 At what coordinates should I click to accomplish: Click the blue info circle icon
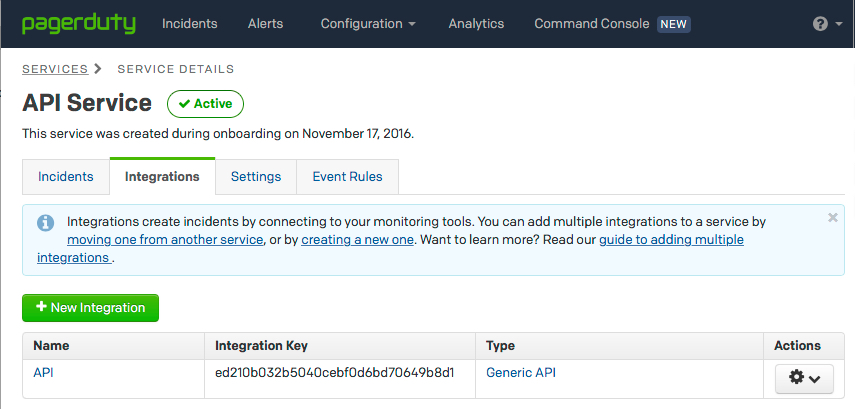click(x=45, y=223)
